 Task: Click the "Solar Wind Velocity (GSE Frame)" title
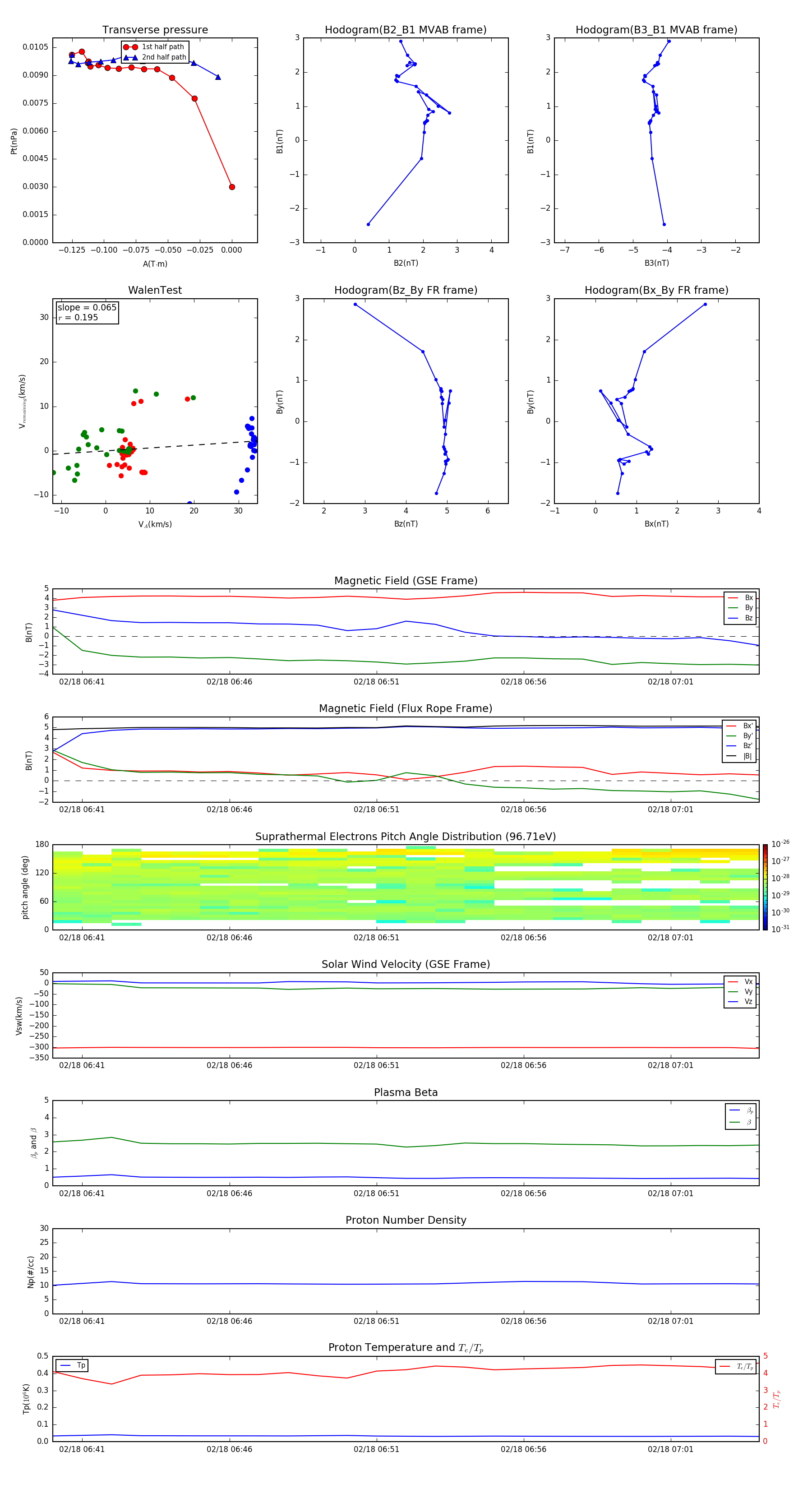tap(406, 965)
